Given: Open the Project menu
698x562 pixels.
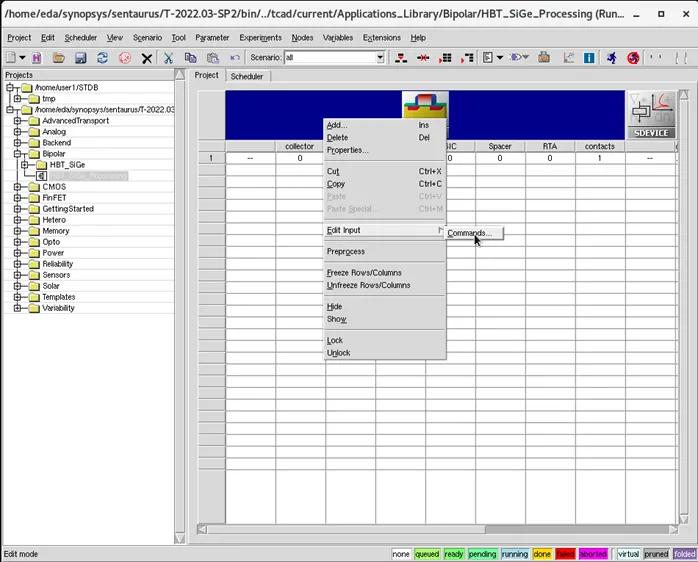Looking at the screenshot, I should coord(19,38).
